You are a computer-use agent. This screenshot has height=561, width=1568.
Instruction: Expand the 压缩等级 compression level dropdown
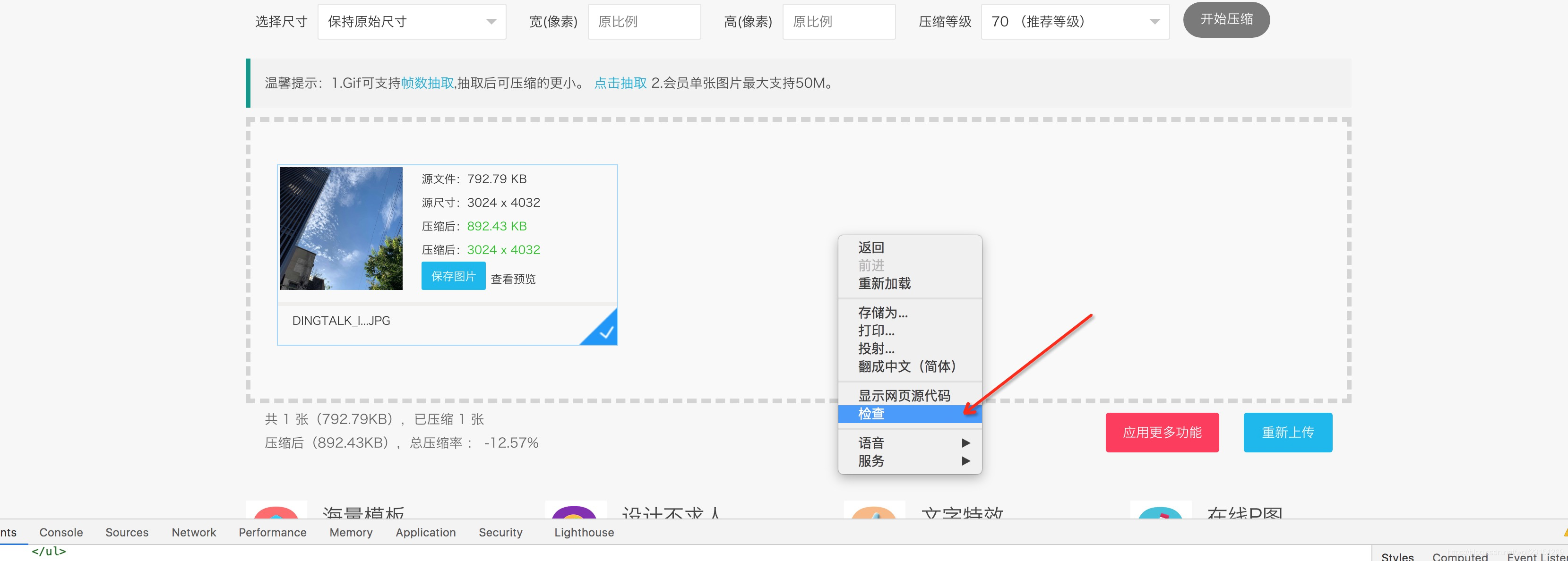pos(1074,22)
